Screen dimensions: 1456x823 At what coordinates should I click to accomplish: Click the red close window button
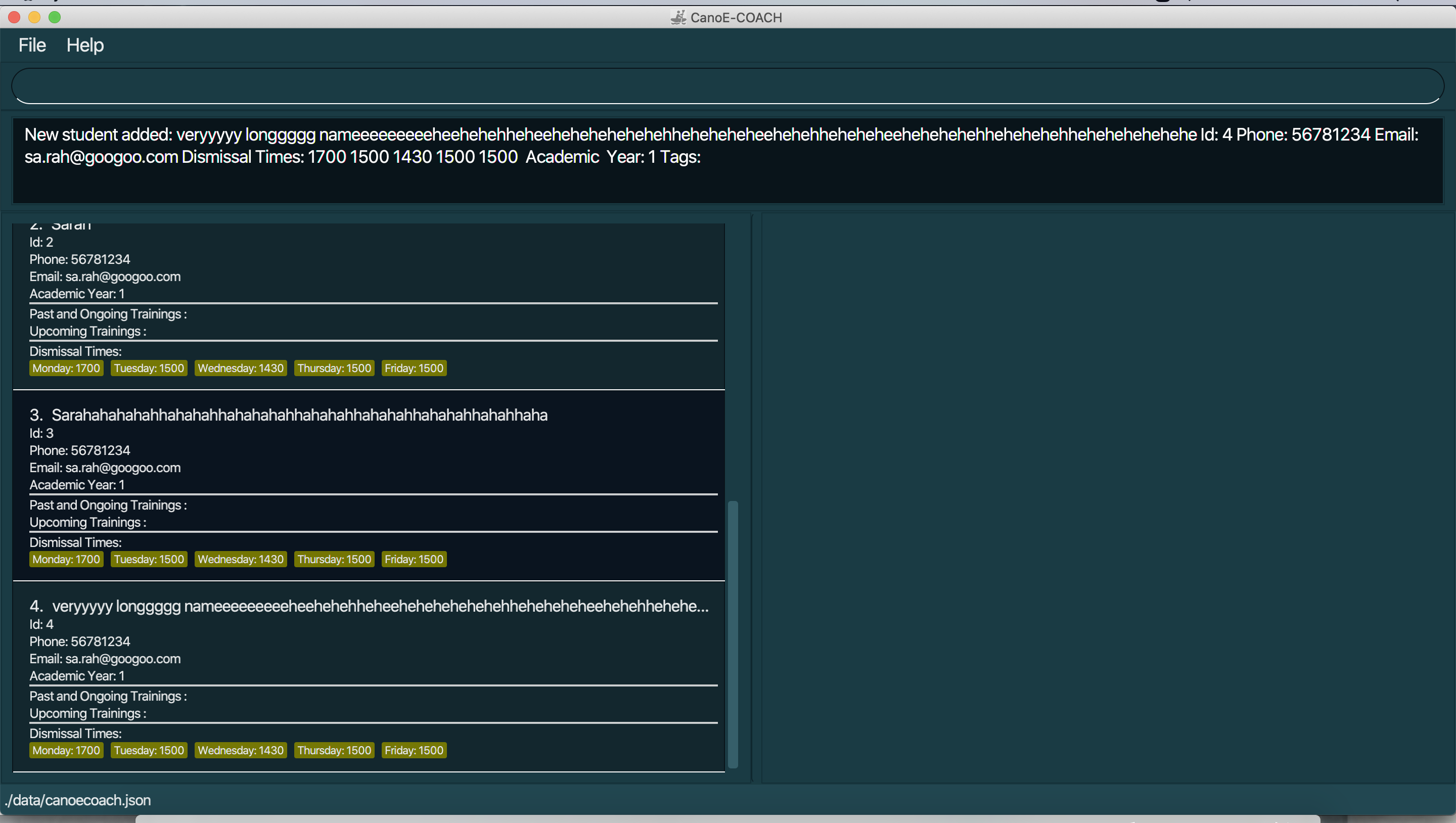(15, 18)
